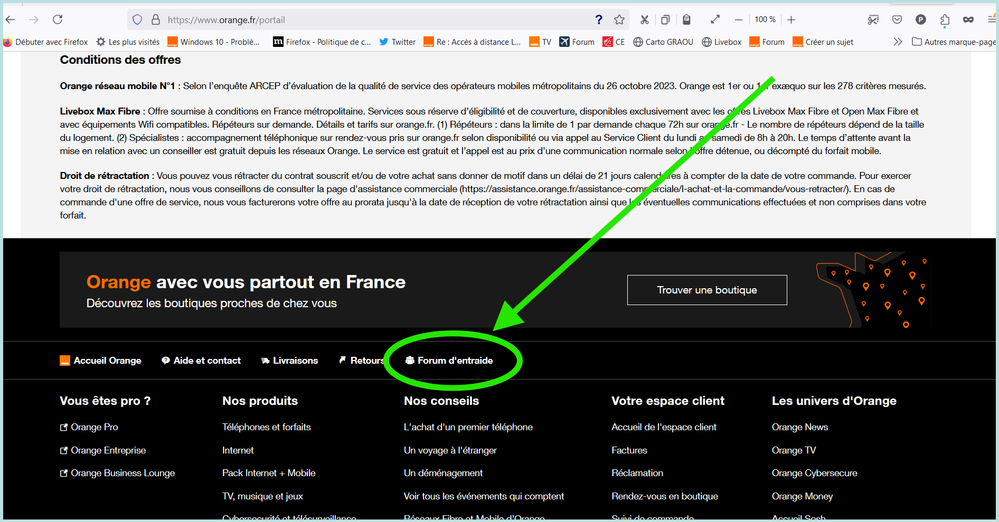Open Windows 10 - Problè... bookmark
The image size is (999, 522).
click(x=213, y=42)
